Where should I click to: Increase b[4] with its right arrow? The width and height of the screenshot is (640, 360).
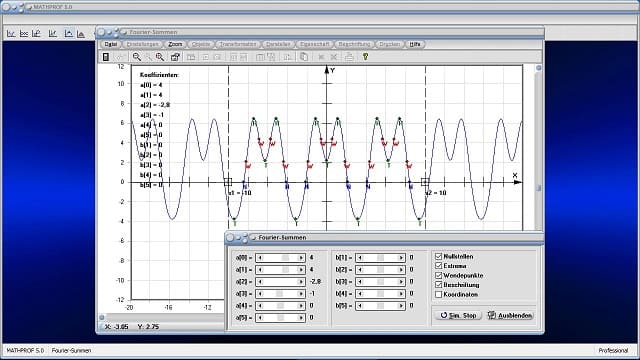pos(401,293)
